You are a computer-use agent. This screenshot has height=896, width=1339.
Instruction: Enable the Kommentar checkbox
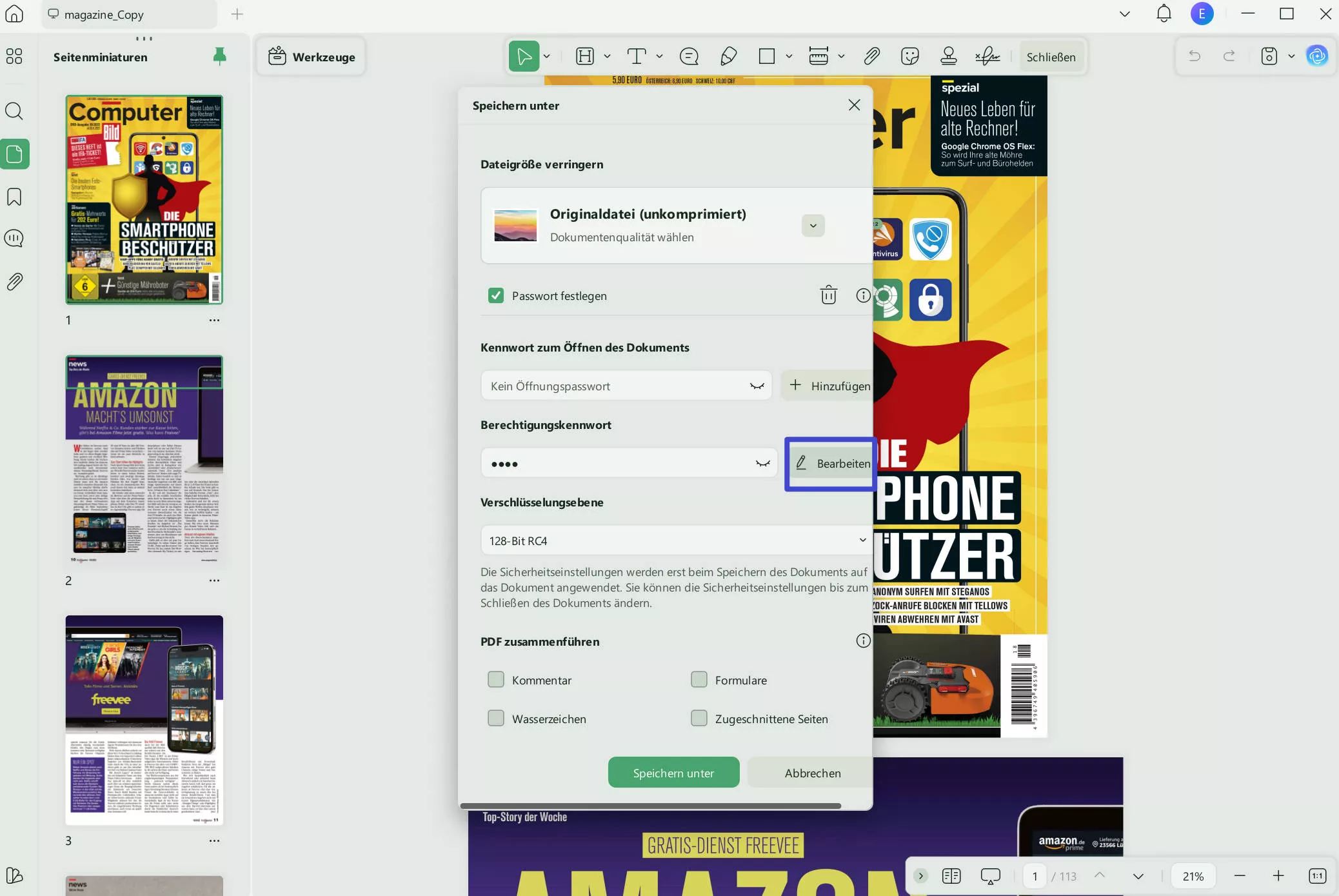click(x=496, y=680)
